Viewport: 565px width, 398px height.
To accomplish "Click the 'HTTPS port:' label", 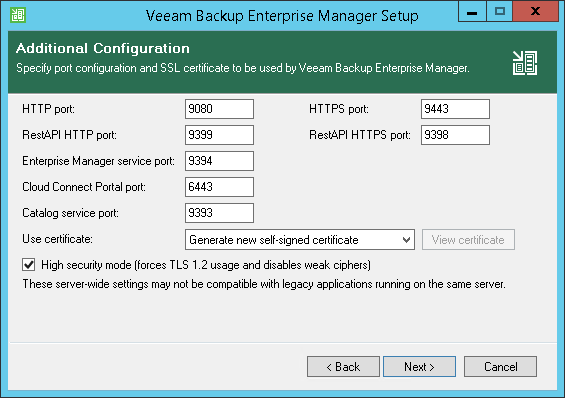I will point(339,109).
